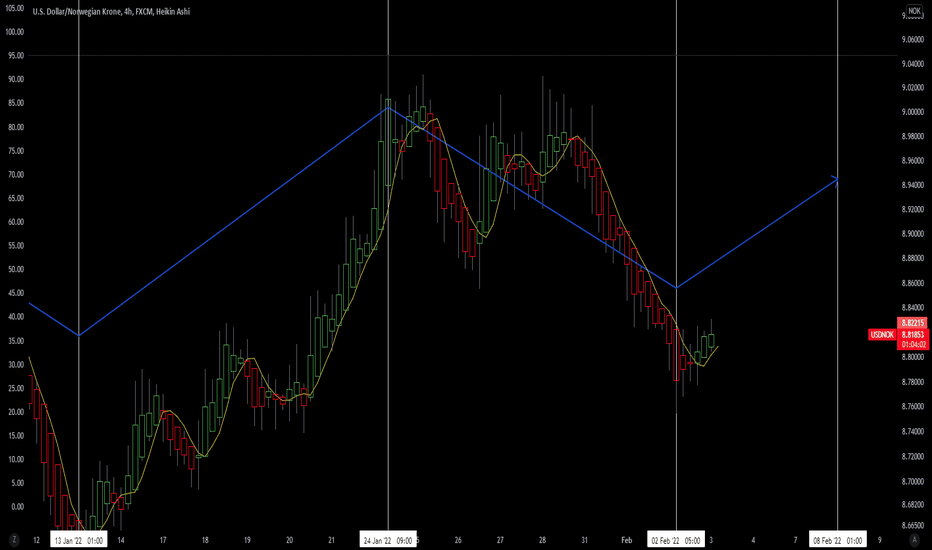Click the 0.00 left scale label
This screenshot has width=932, height=550.
pos(18,507)
